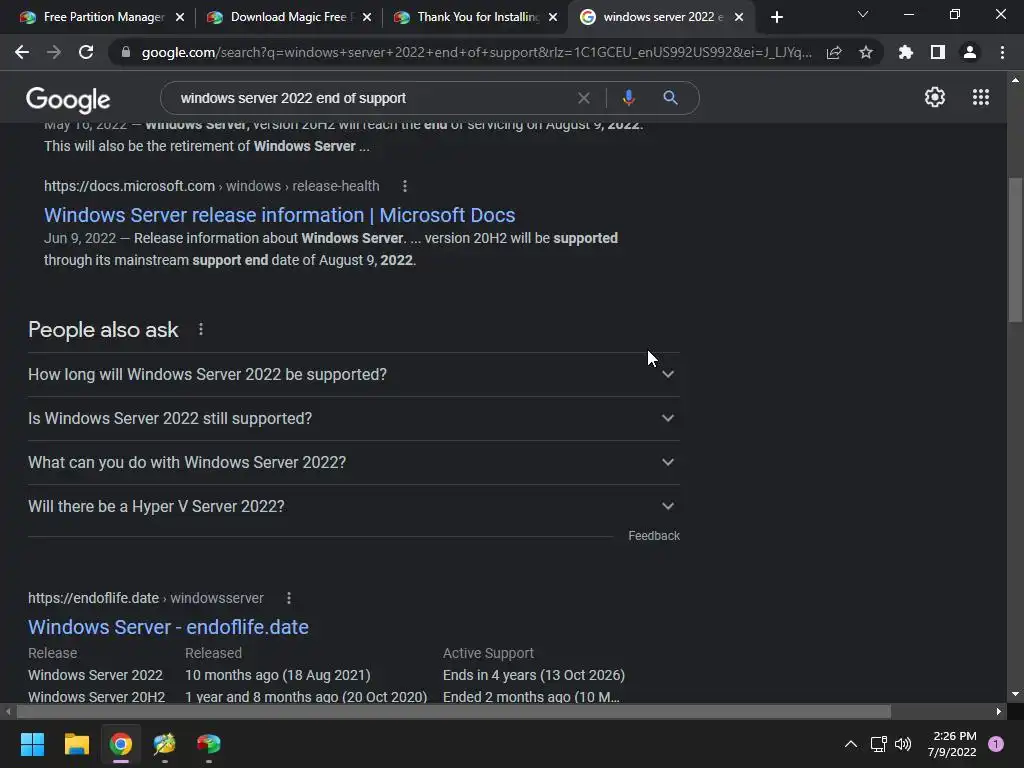Screen dimensions: 1024x768
Task: Expand What can you do with Windows Server 2022
Action: [x=353, y=462]
